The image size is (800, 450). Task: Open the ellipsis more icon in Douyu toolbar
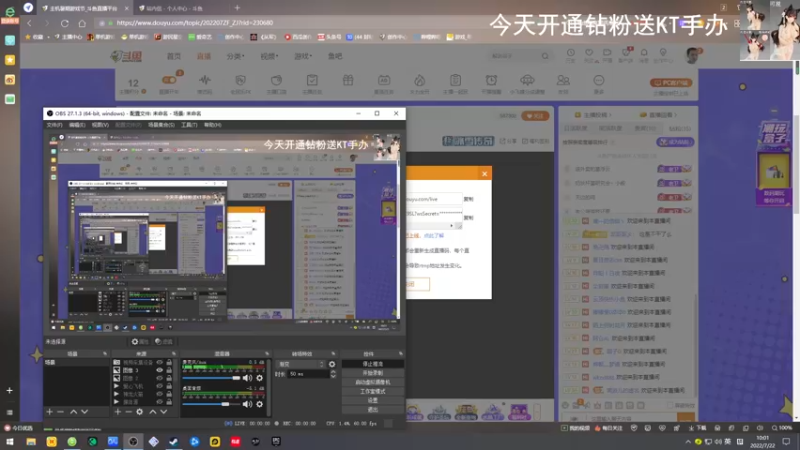click(599, 80)
